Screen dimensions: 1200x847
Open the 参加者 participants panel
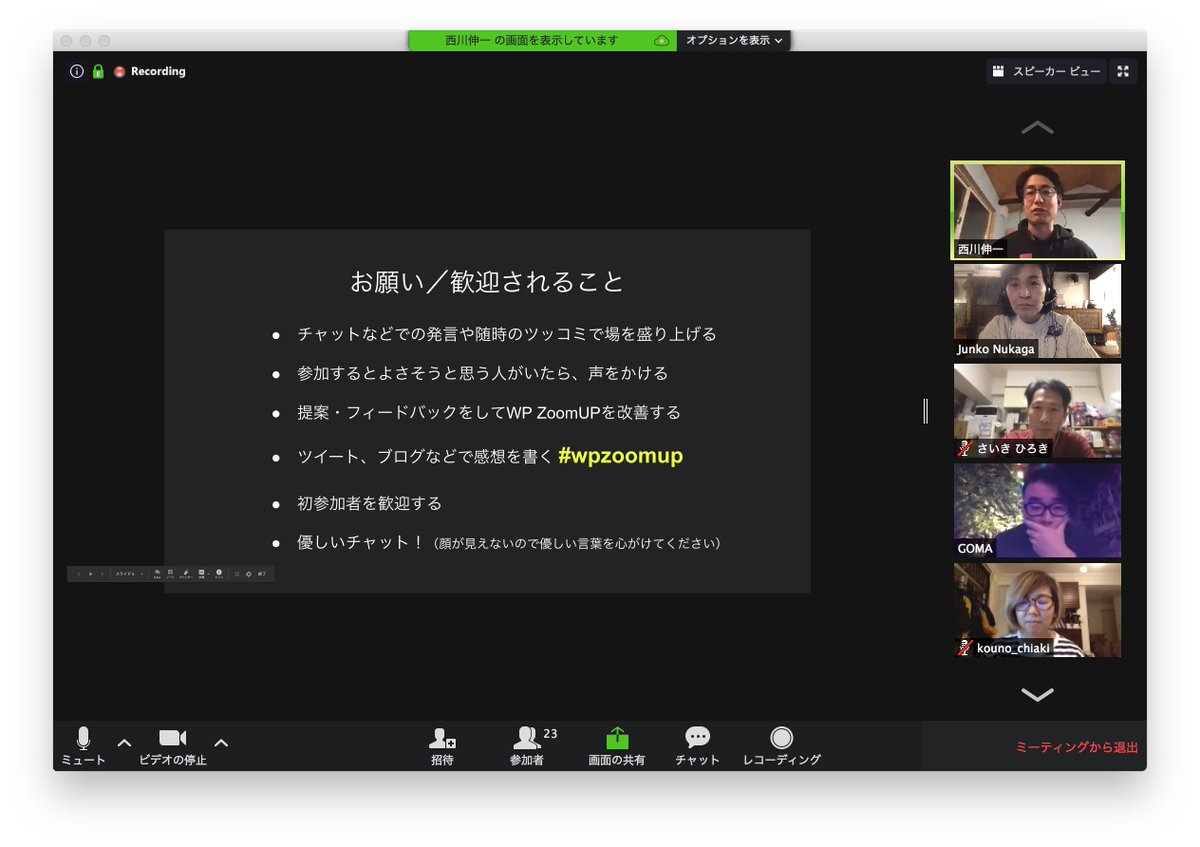pyautogui.click(x=527, y=746)
